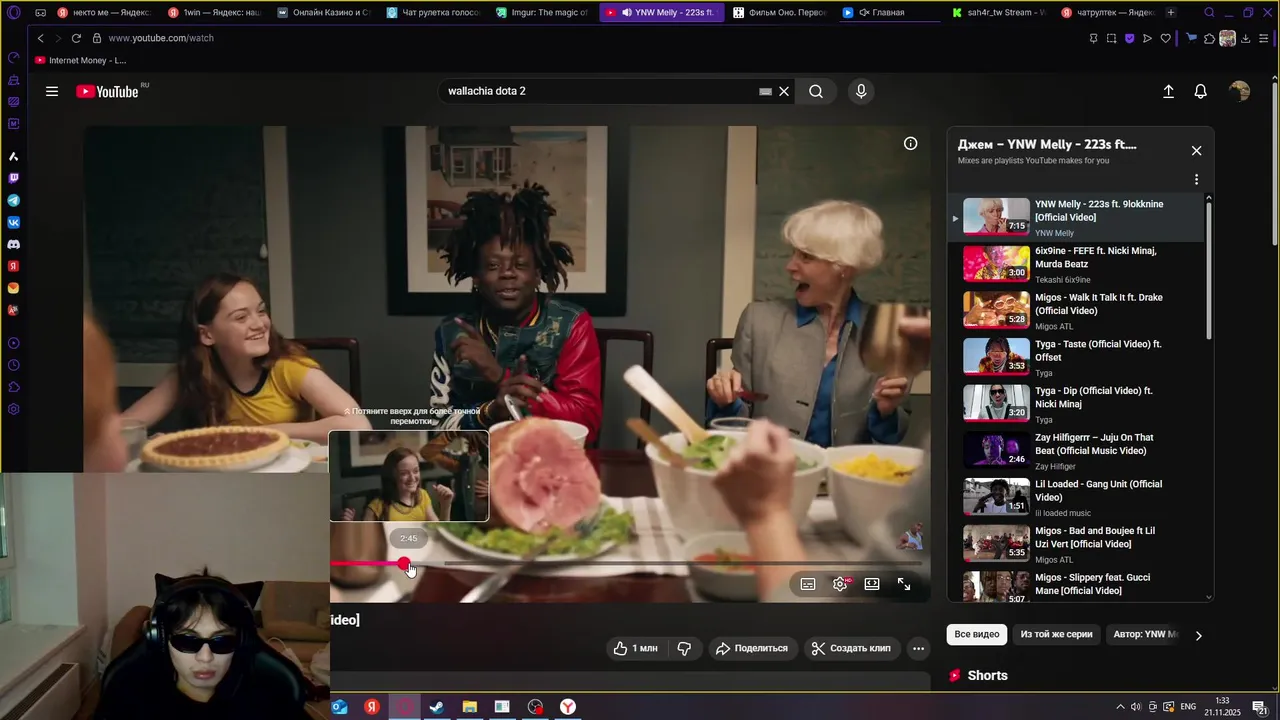This screenshot has width=1280, height=720.
Task: Switch to 1win Яндекс tab
Action: (x=215, y=13)
